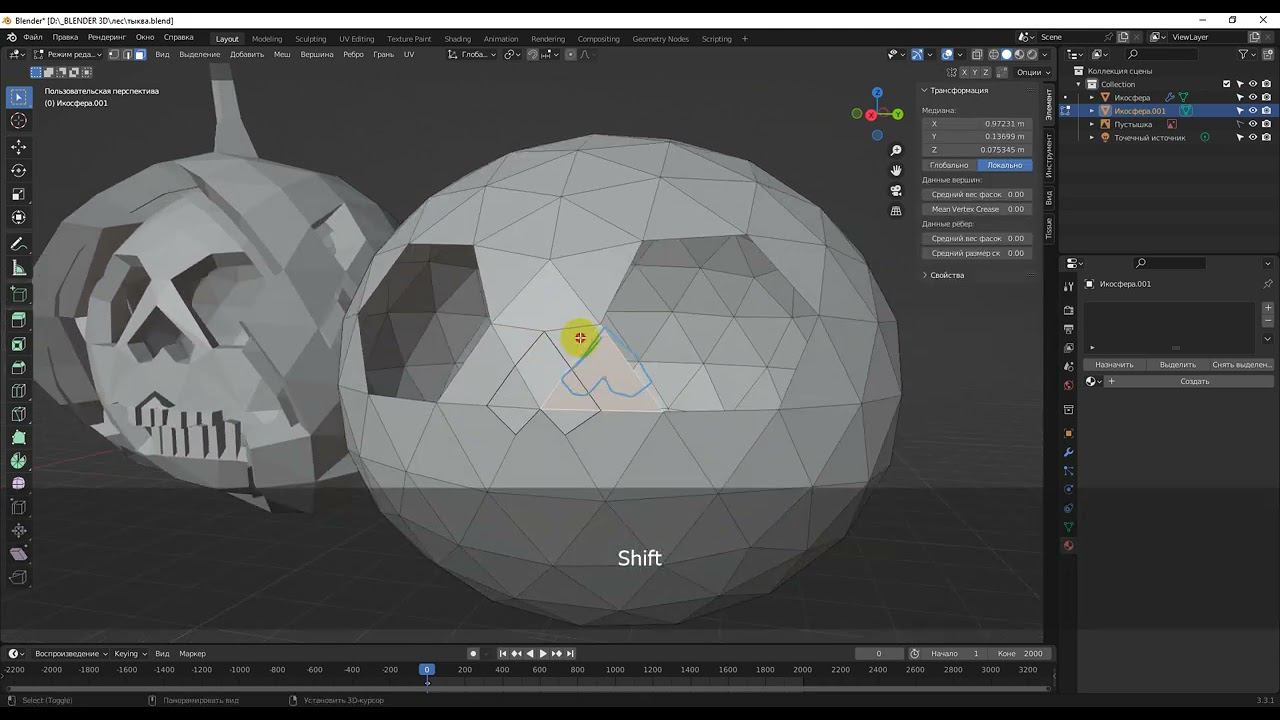1280x720 pixels.
Task: Select the Measure tool
Action: pyautogui.click(x=19, y=268)
